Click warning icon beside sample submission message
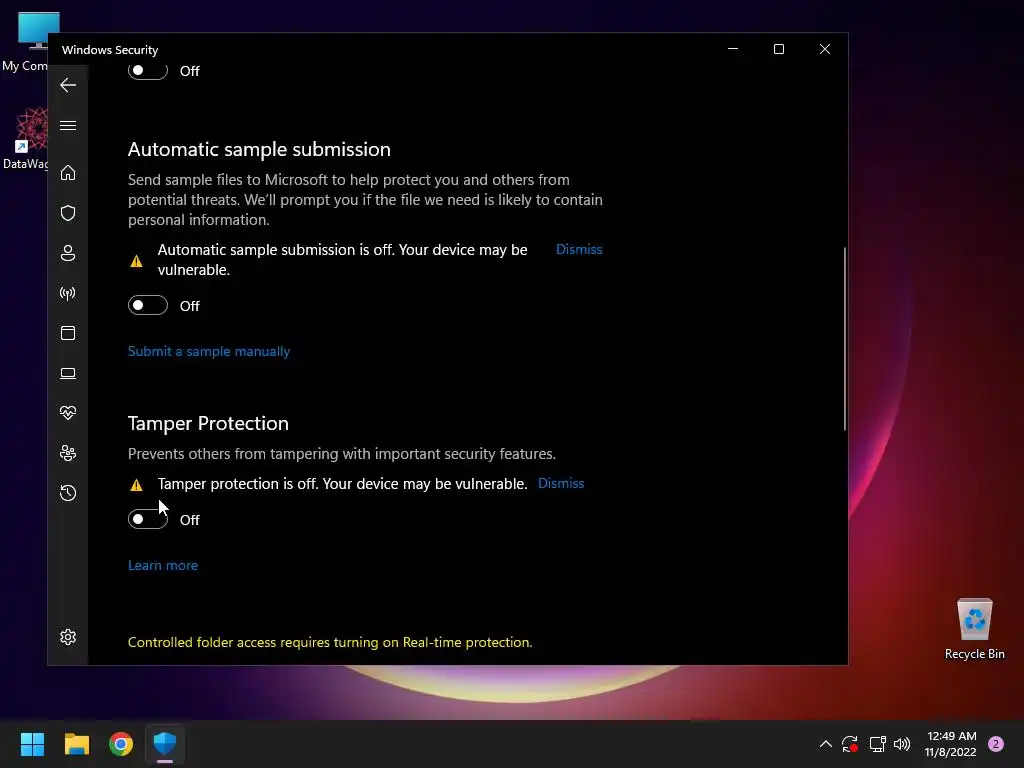This screenshot has width=1024, height=768. click(136, 261)
